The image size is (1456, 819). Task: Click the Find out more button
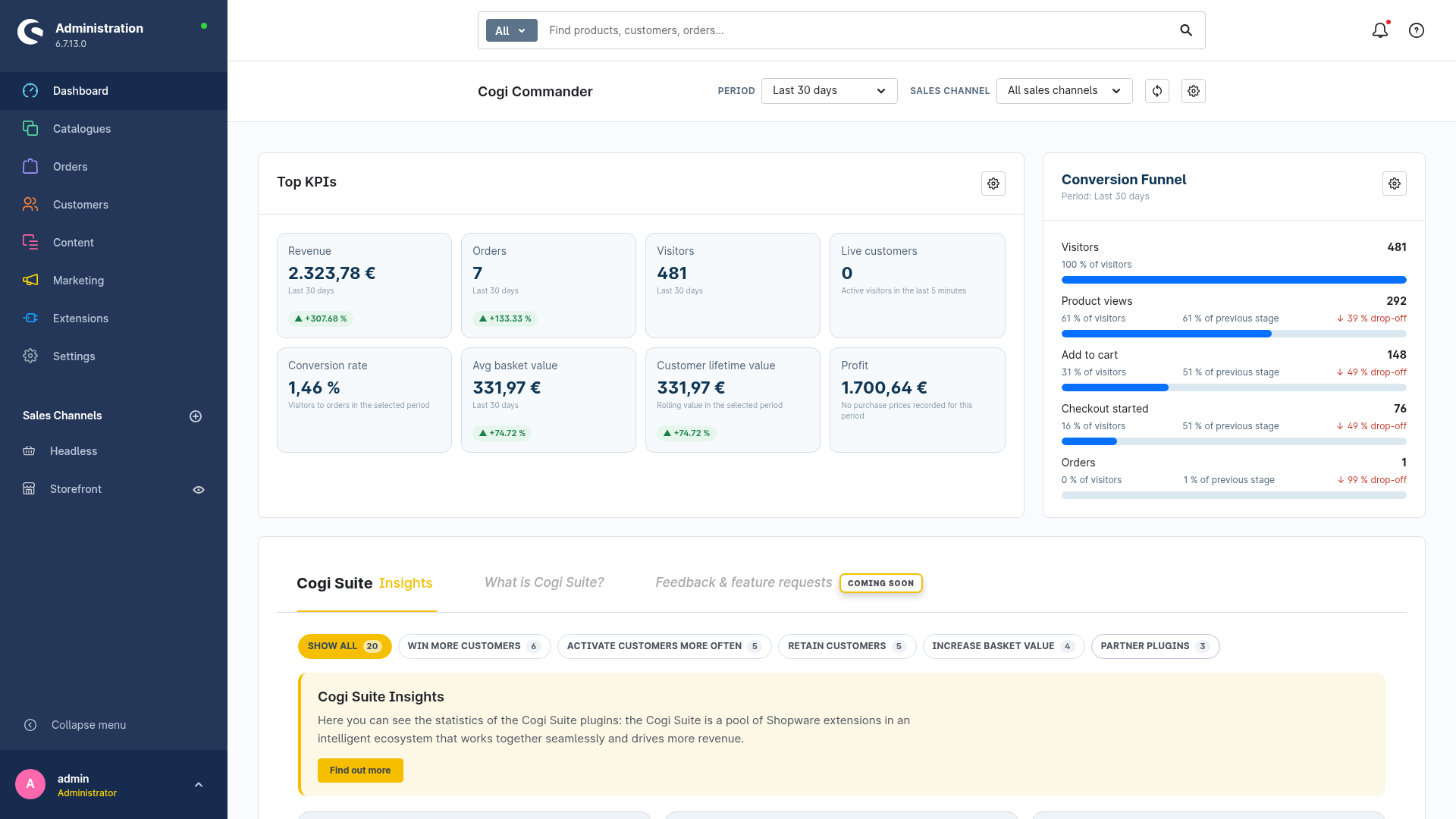(x=360, y=770)
